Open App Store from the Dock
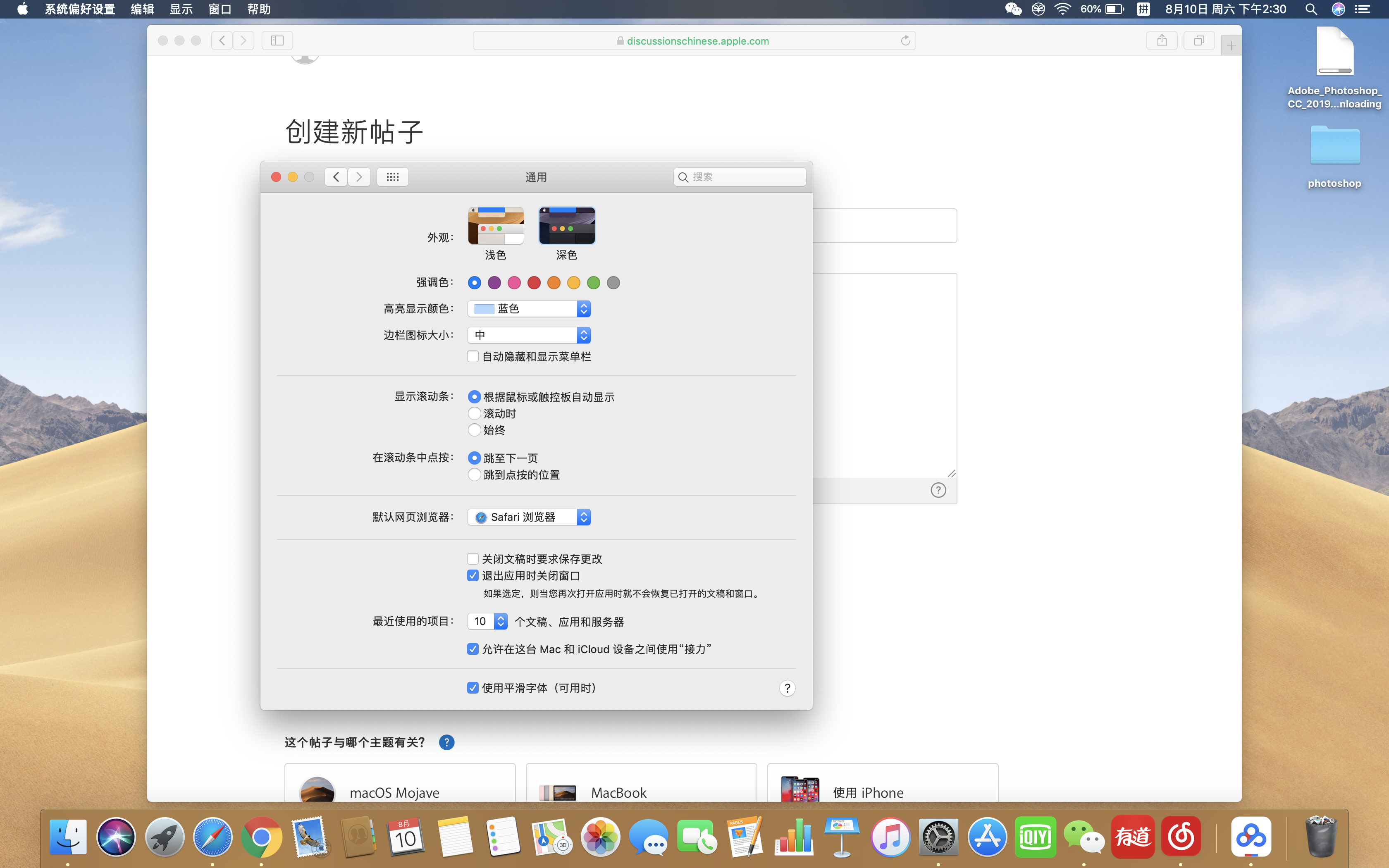This screenshot has height=868, width=1389. [987, 837]
